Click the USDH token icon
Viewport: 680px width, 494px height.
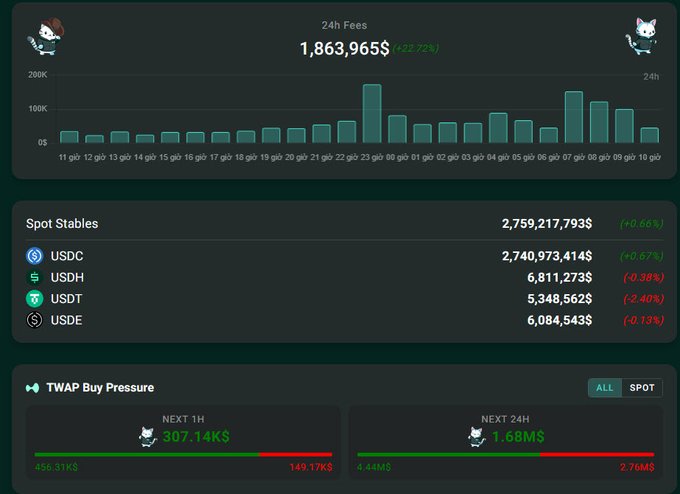click(34, 277)
